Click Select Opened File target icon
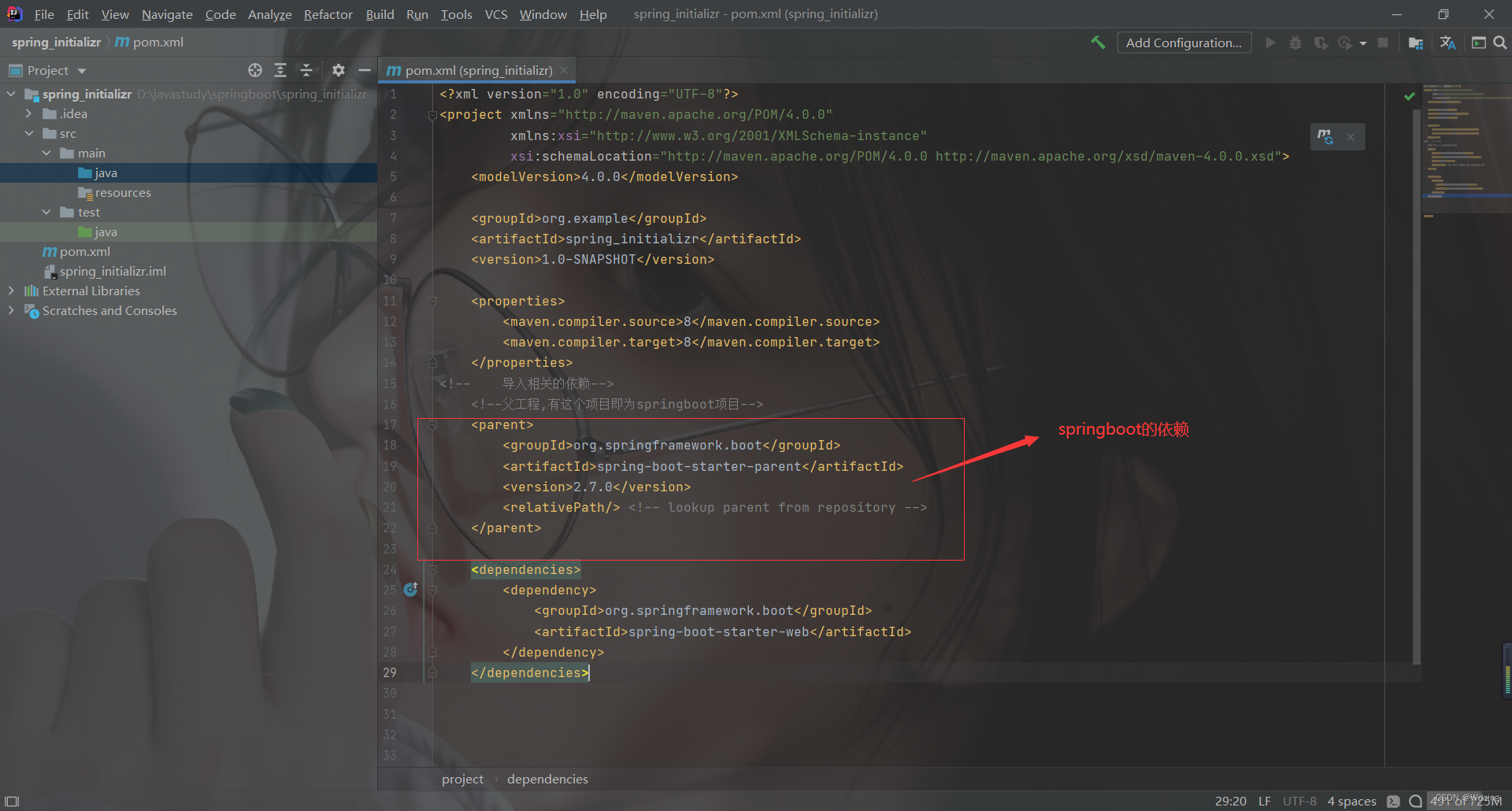The width and height of the screenshot is (1512, 811). pyautogui.click(x=255, y=70)
